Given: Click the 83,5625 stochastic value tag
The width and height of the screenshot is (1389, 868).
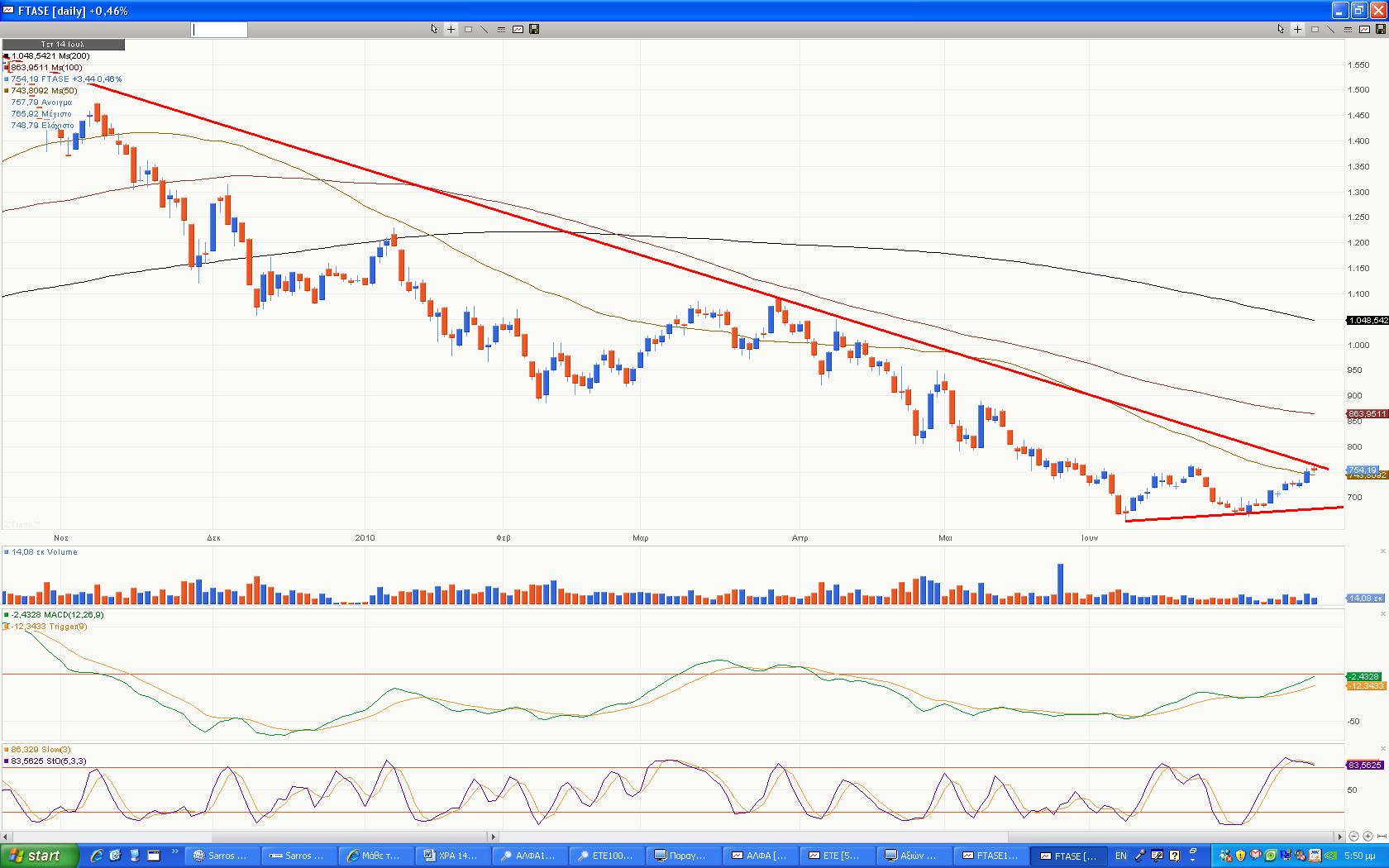Looking at the screenshot, I should 1365,765.
